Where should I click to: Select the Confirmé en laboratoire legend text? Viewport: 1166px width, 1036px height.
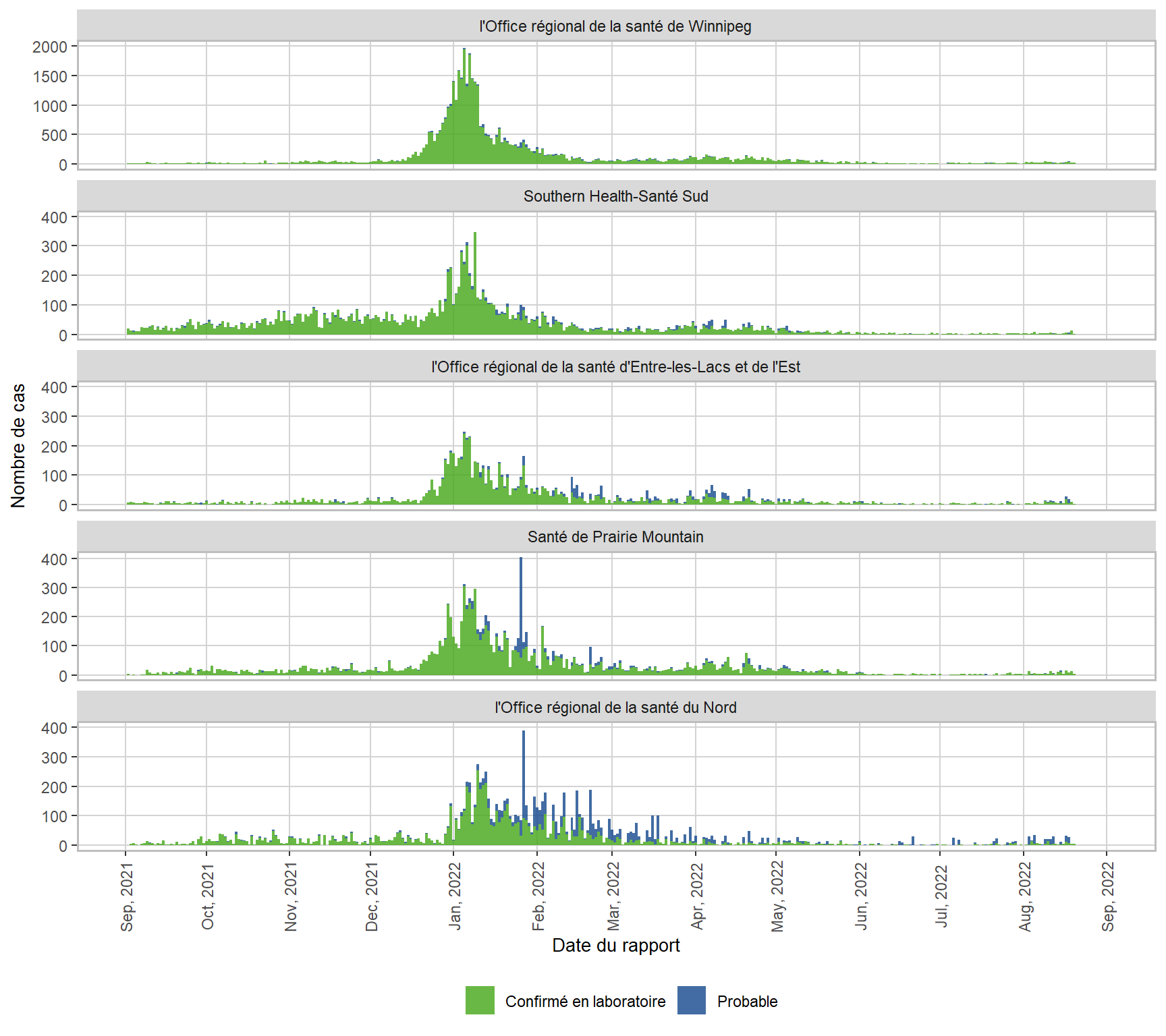click(x=585, y=1002)
